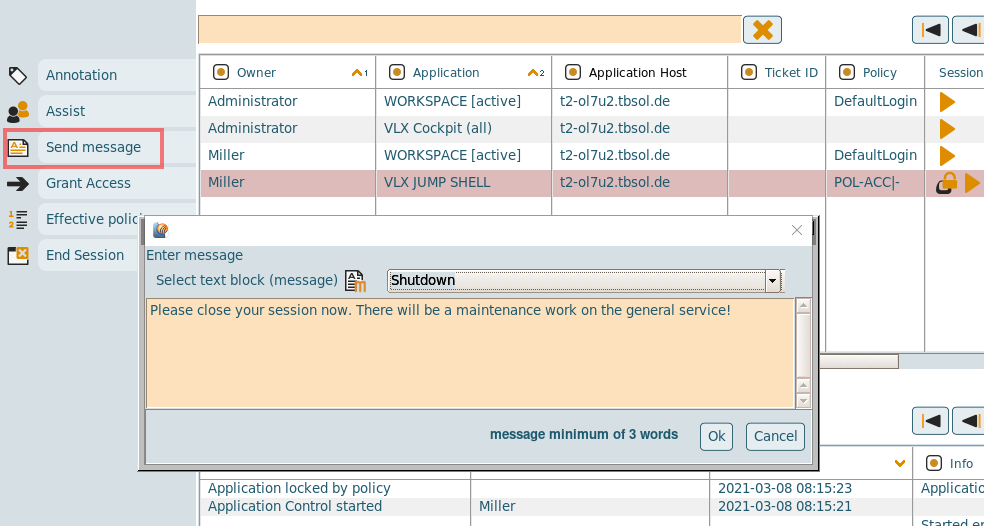Toggle the Policy column filter button

[x=846, y=72]
